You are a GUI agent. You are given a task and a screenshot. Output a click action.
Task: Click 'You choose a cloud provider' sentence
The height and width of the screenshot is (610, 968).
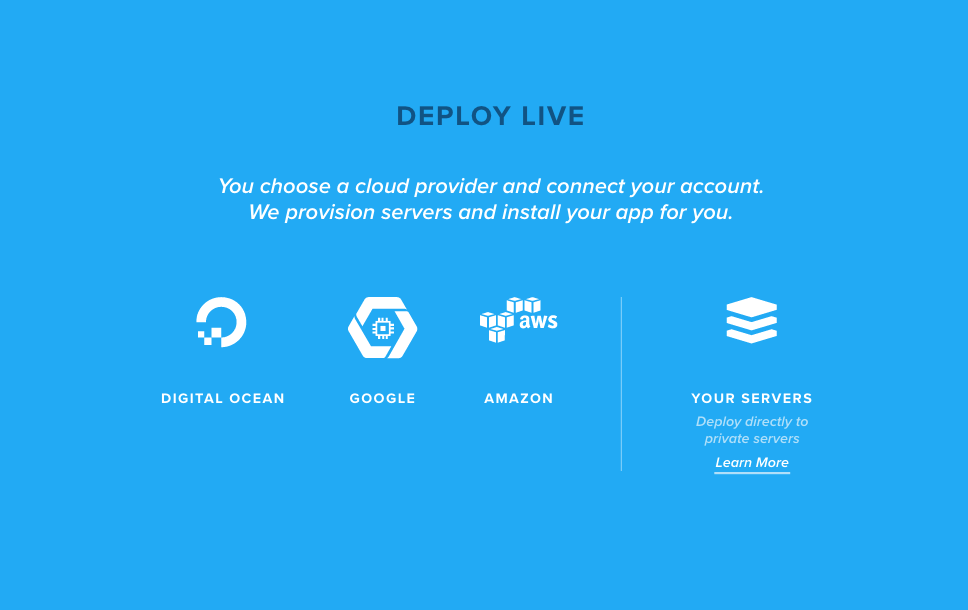[491, 186]
